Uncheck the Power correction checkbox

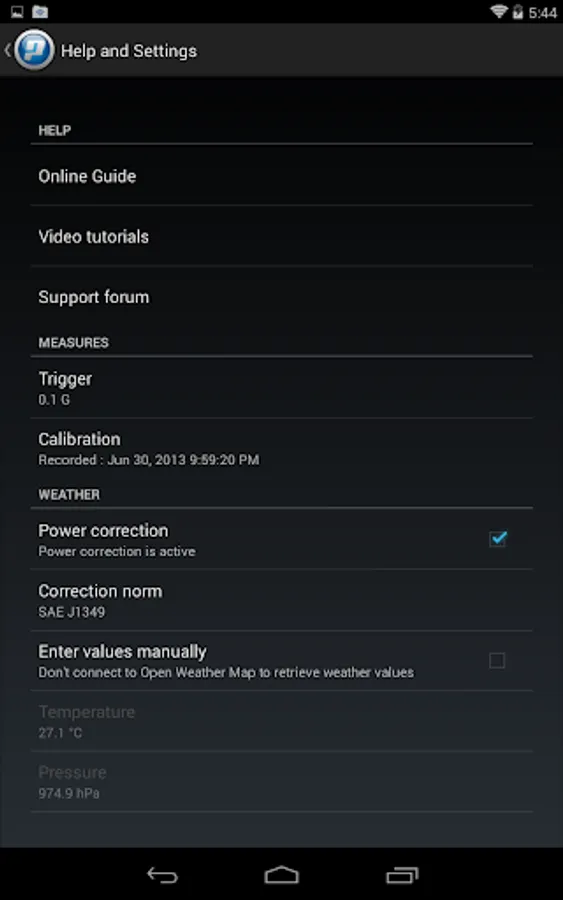(498, 538)
